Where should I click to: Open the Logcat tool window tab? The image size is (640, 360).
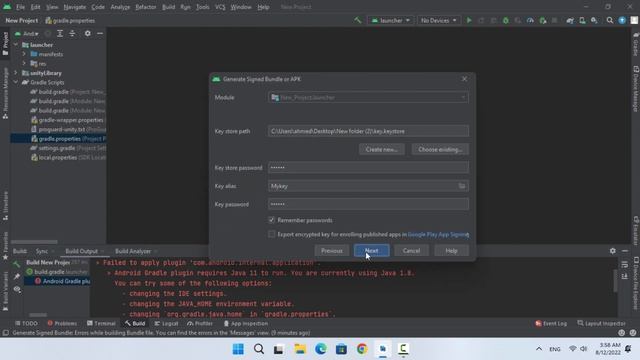[166, 323]
